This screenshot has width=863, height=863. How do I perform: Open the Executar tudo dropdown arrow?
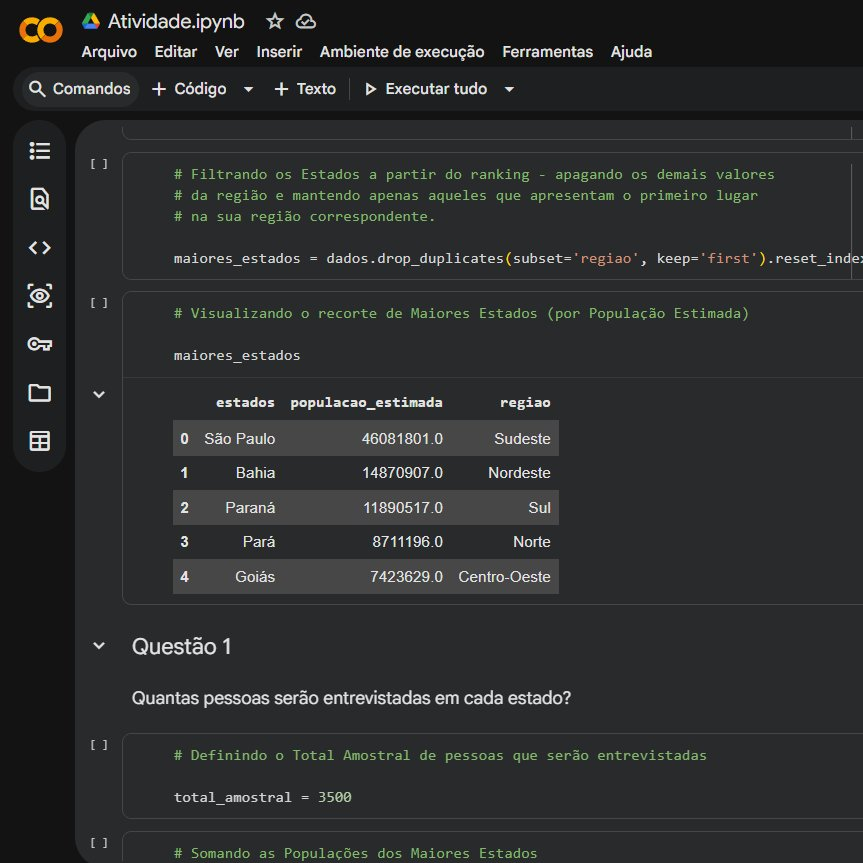[x=509, y=89]
